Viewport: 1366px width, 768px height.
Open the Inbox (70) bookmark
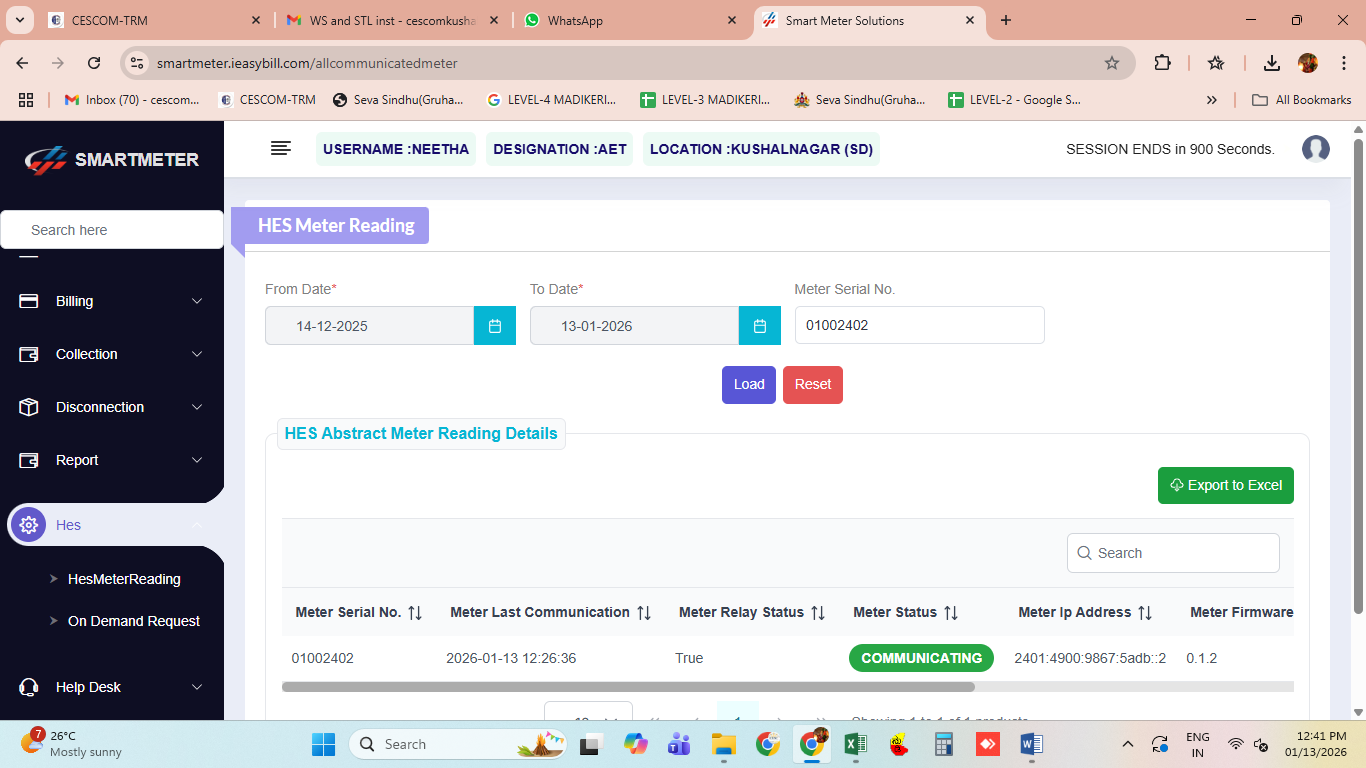(131, 100)
